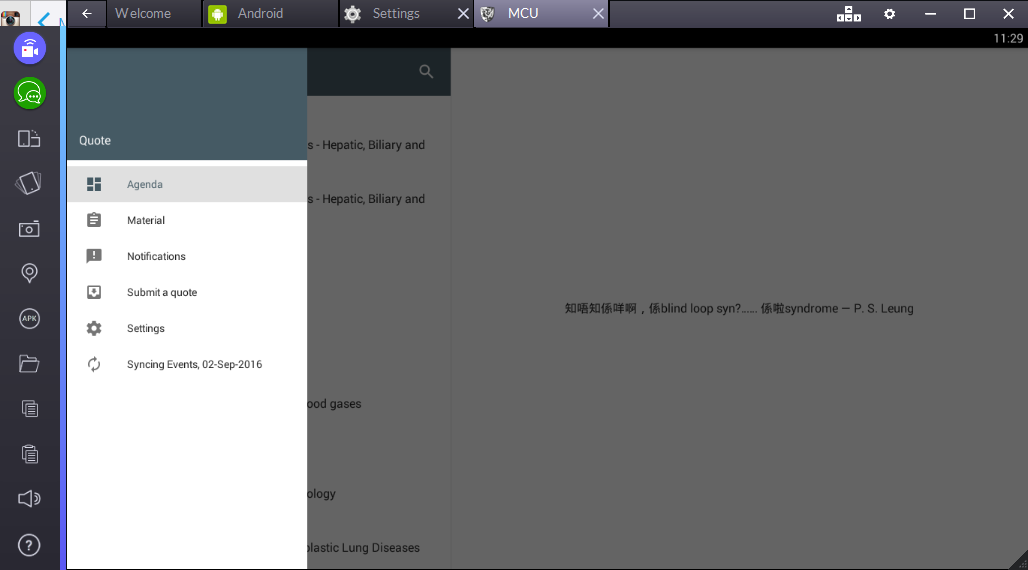Screen dimensions: 1028x570
Task: Open the location pin tool
Action: pos(30,273)
